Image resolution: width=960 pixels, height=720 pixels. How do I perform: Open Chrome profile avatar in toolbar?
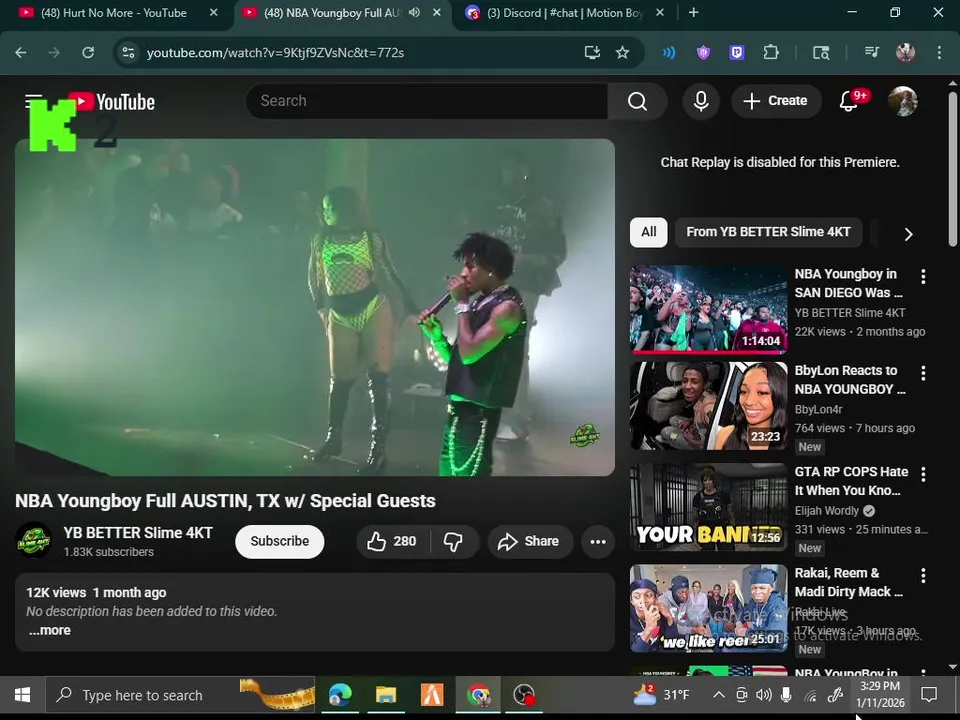pyautogui.click(x=906, y=53)
